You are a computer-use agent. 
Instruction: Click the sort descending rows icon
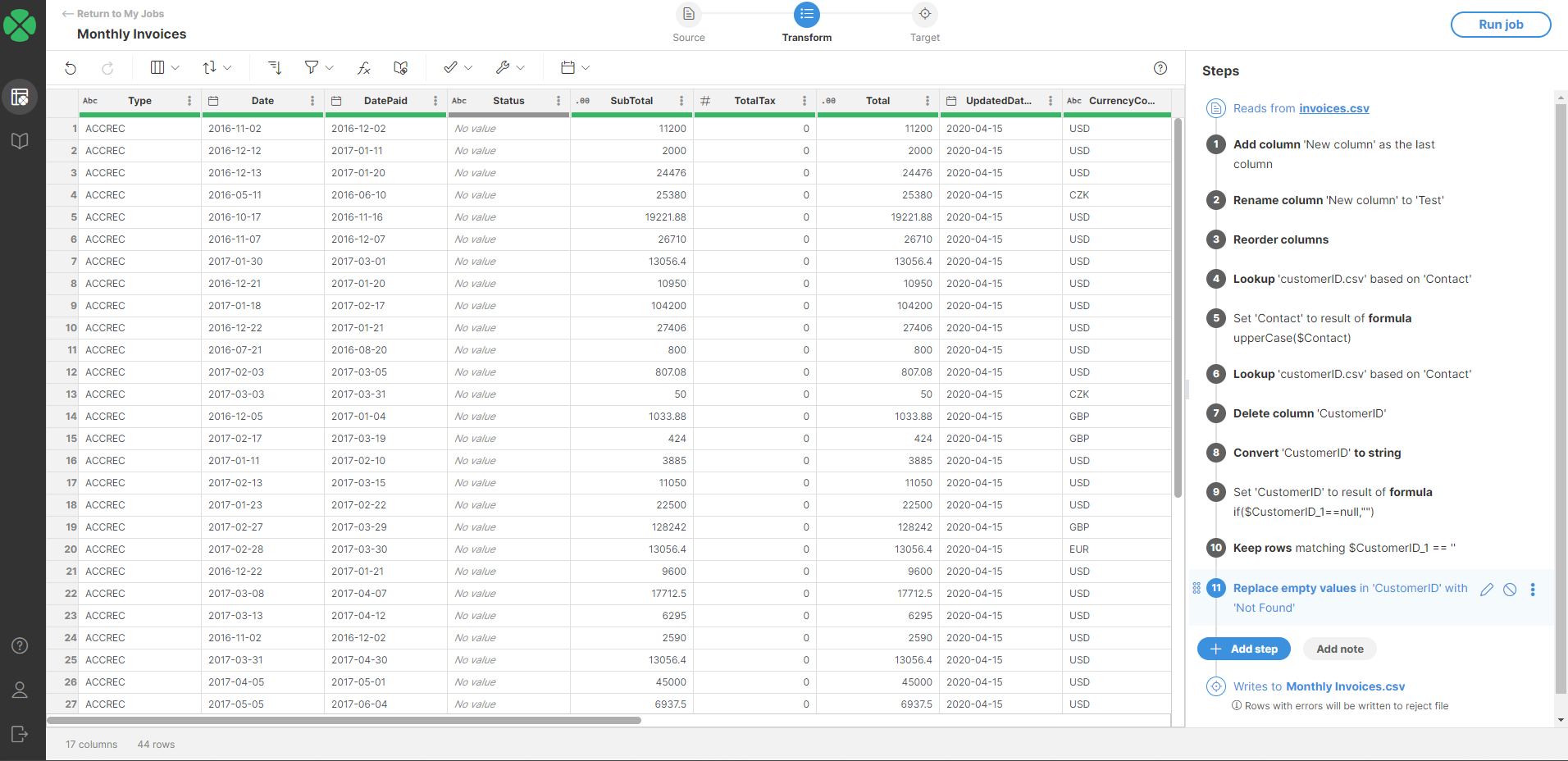point(275,68)
